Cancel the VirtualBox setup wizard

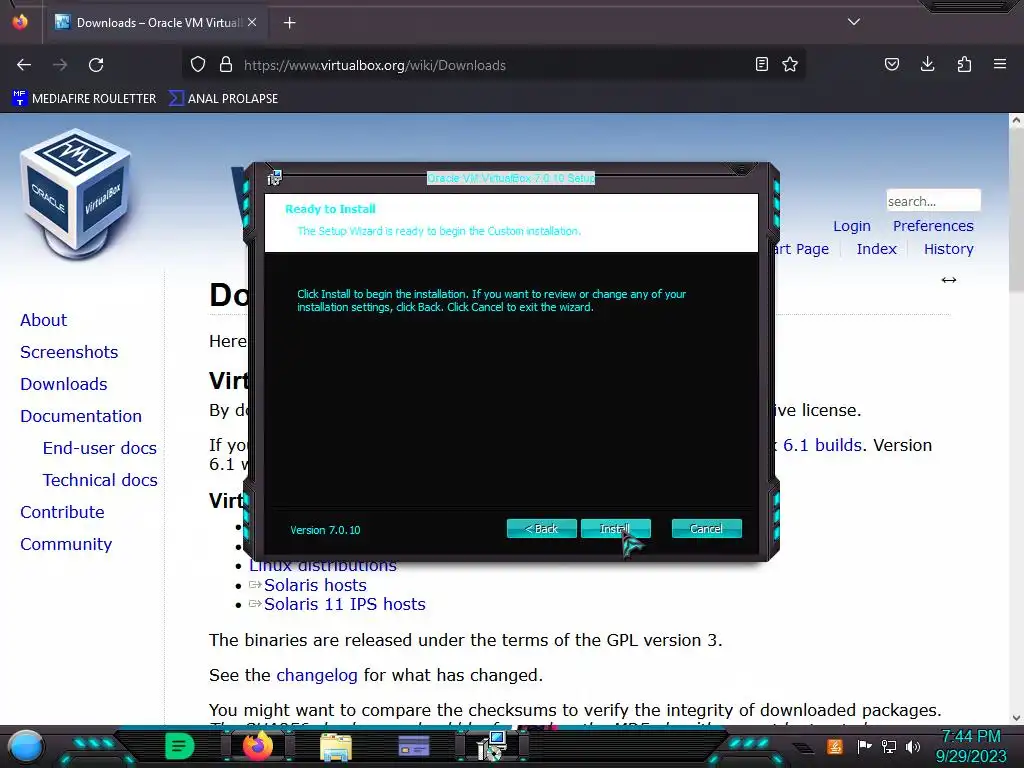pyautogui.click(x=707, y=528)
